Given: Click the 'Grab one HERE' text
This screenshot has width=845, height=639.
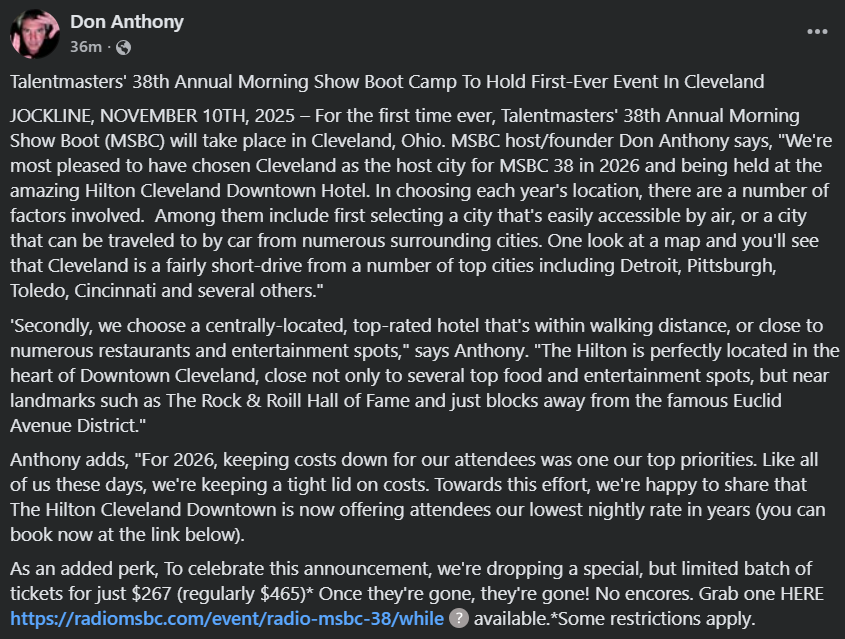Looking at the screenshot, I should click(x=762, y=593).
